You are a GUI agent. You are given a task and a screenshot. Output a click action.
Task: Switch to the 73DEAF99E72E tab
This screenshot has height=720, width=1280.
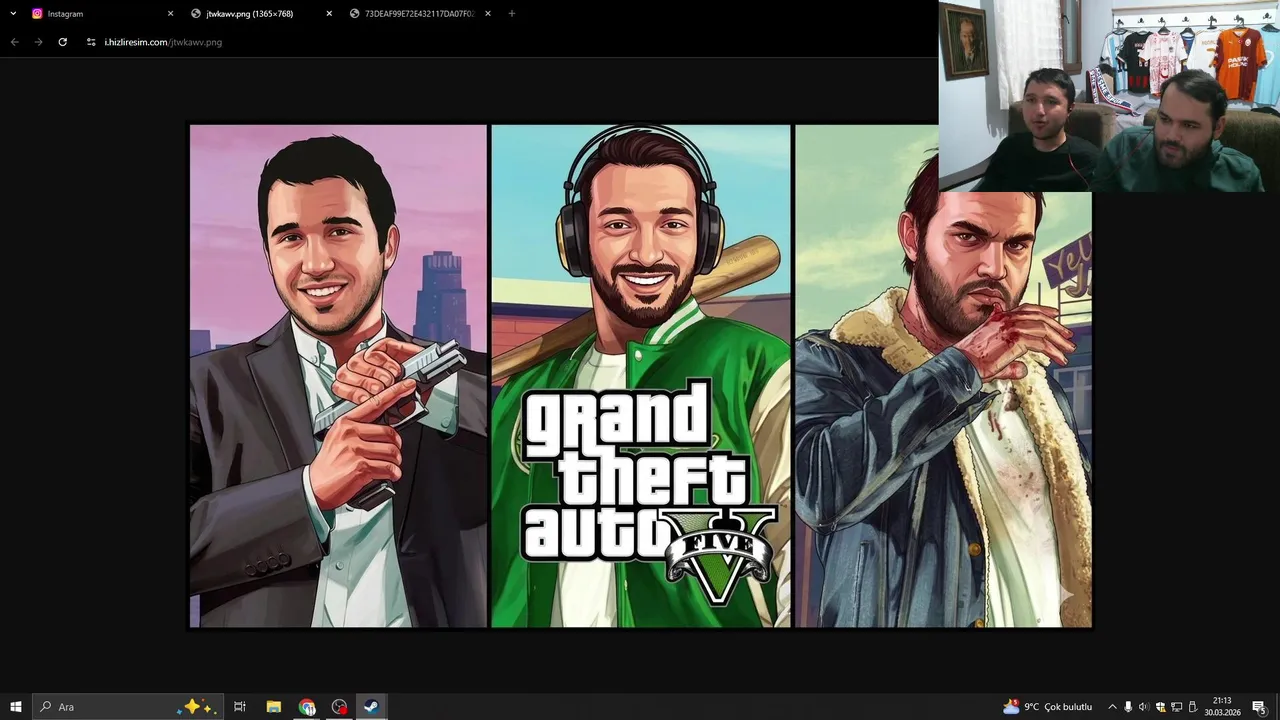click(x=421, y=14)
